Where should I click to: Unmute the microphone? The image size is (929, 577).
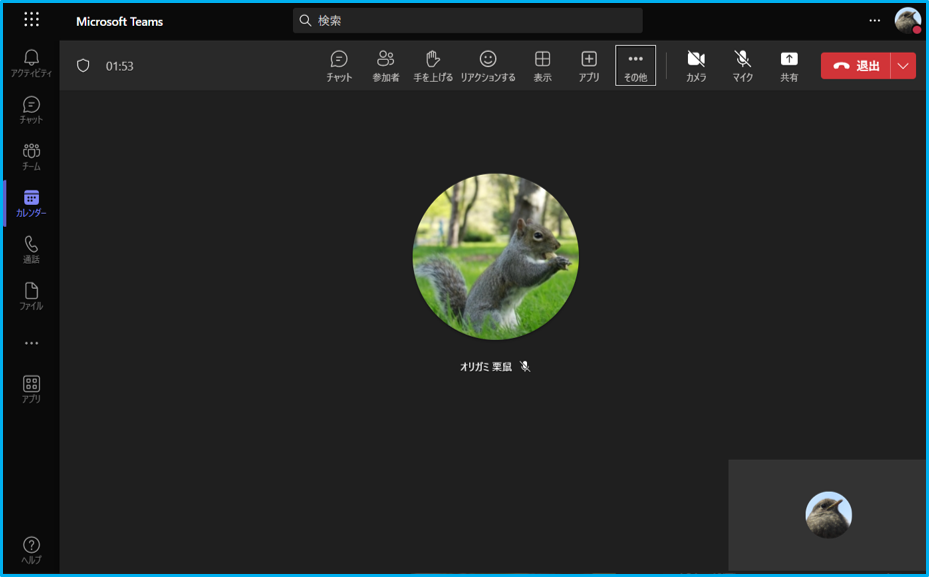tap(742, 65)
